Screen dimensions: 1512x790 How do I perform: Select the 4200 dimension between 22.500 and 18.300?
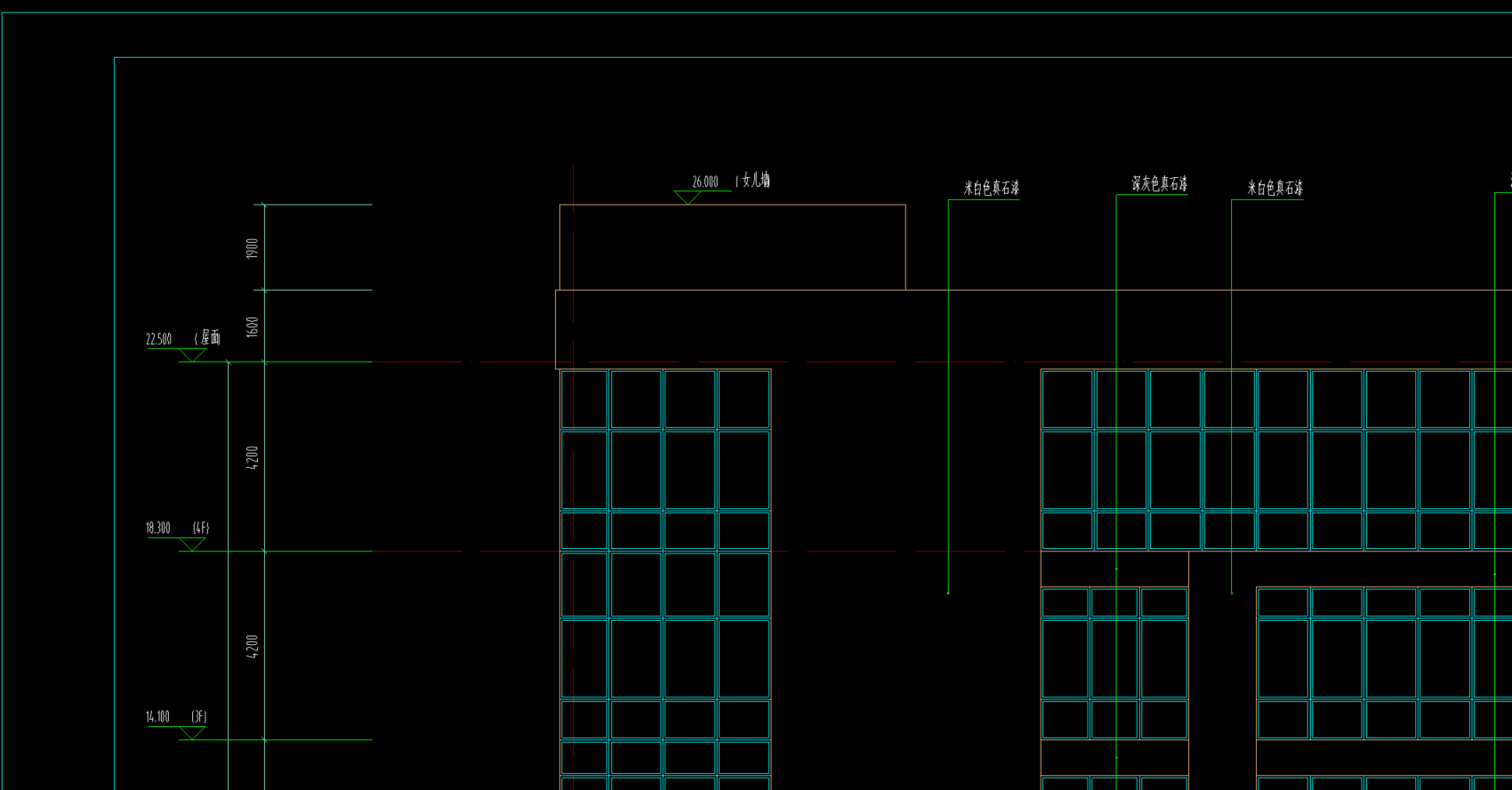coord(253,457)
